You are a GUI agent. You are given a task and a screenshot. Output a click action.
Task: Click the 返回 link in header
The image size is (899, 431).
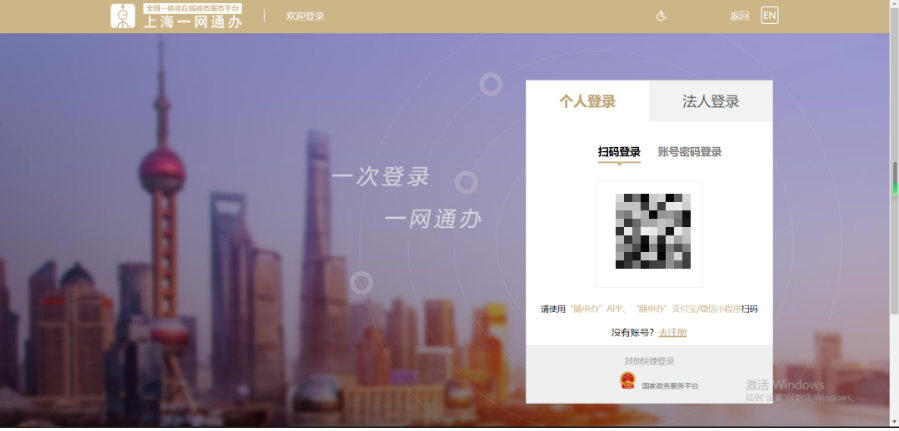click(740, 16)
